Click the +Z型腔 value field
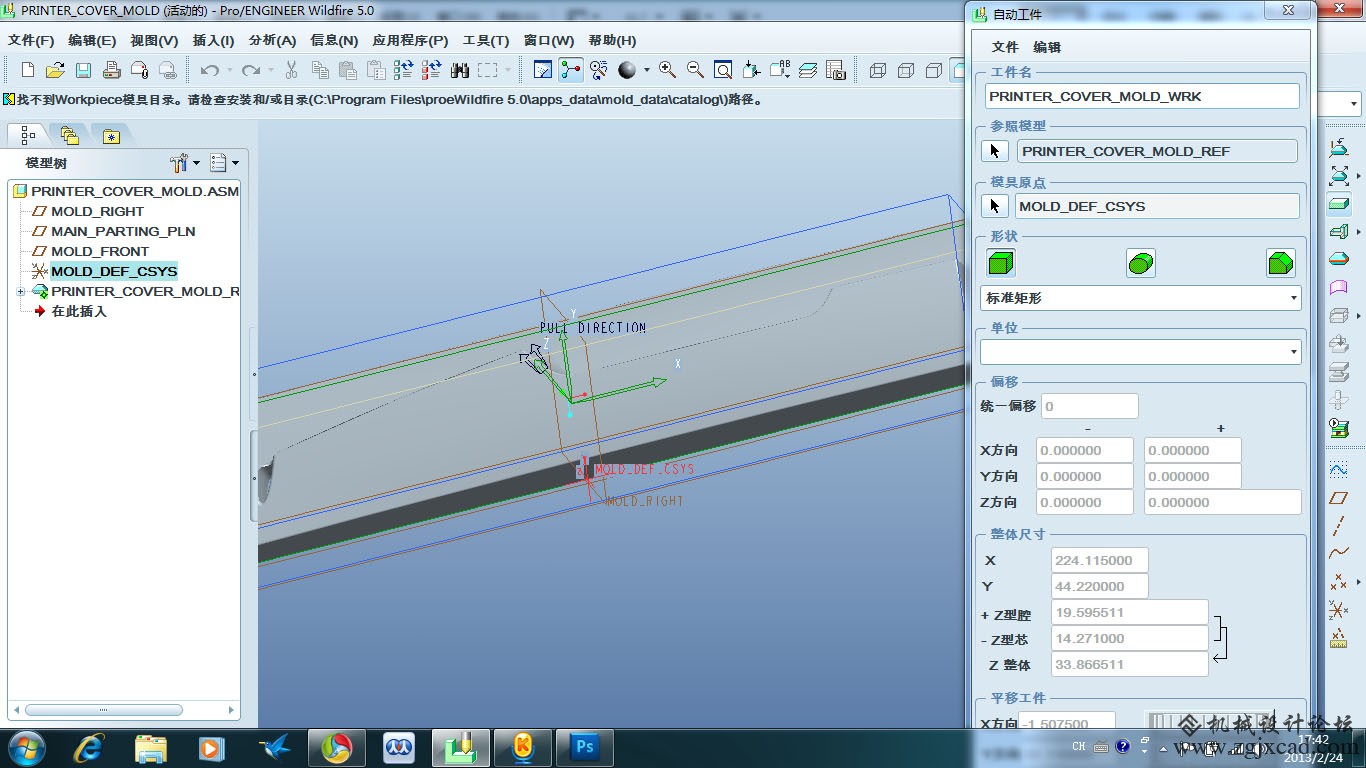This screenshot has height=768, width=1366. coord(1130,613)
